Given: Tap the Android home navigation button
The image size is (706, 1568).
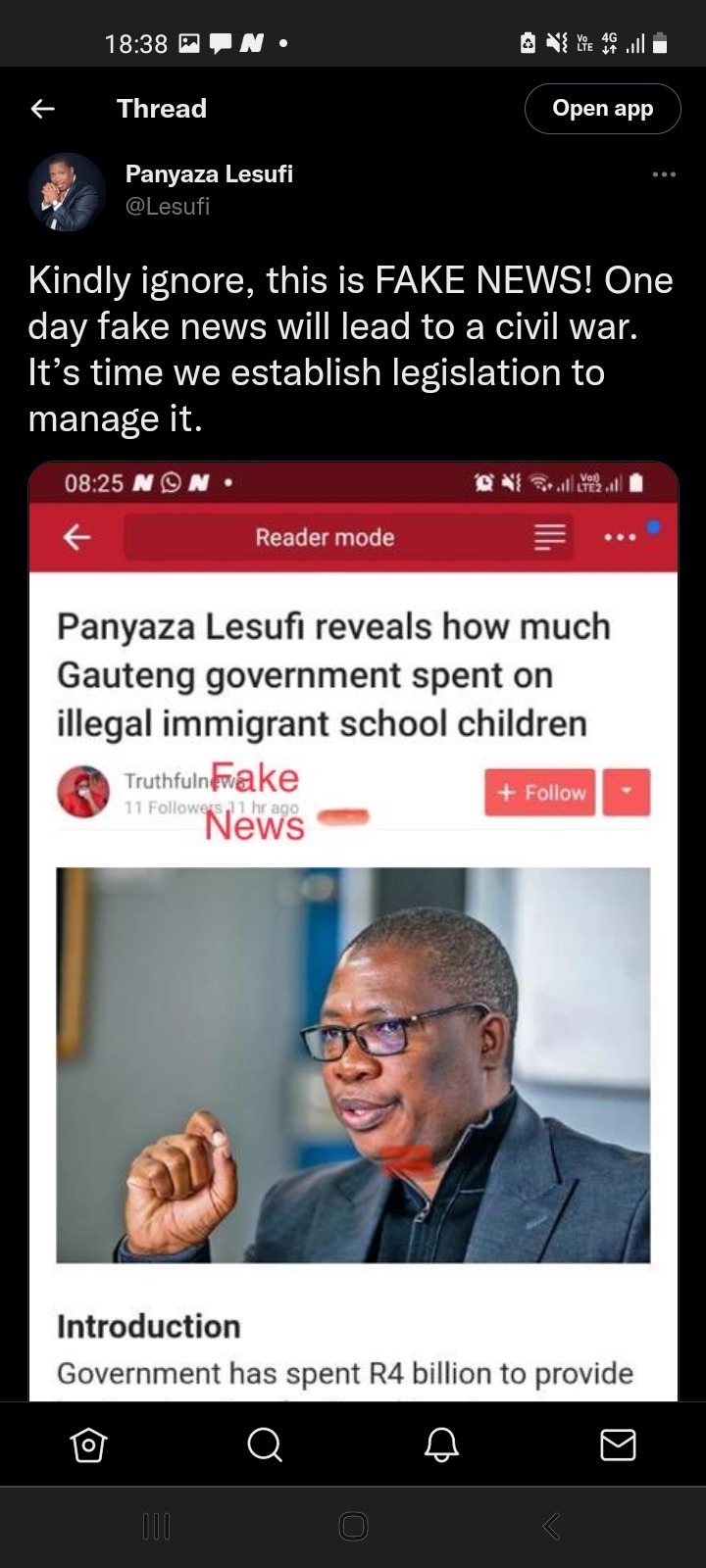Looking at the screenshot, I should (x=353, y=1526).
